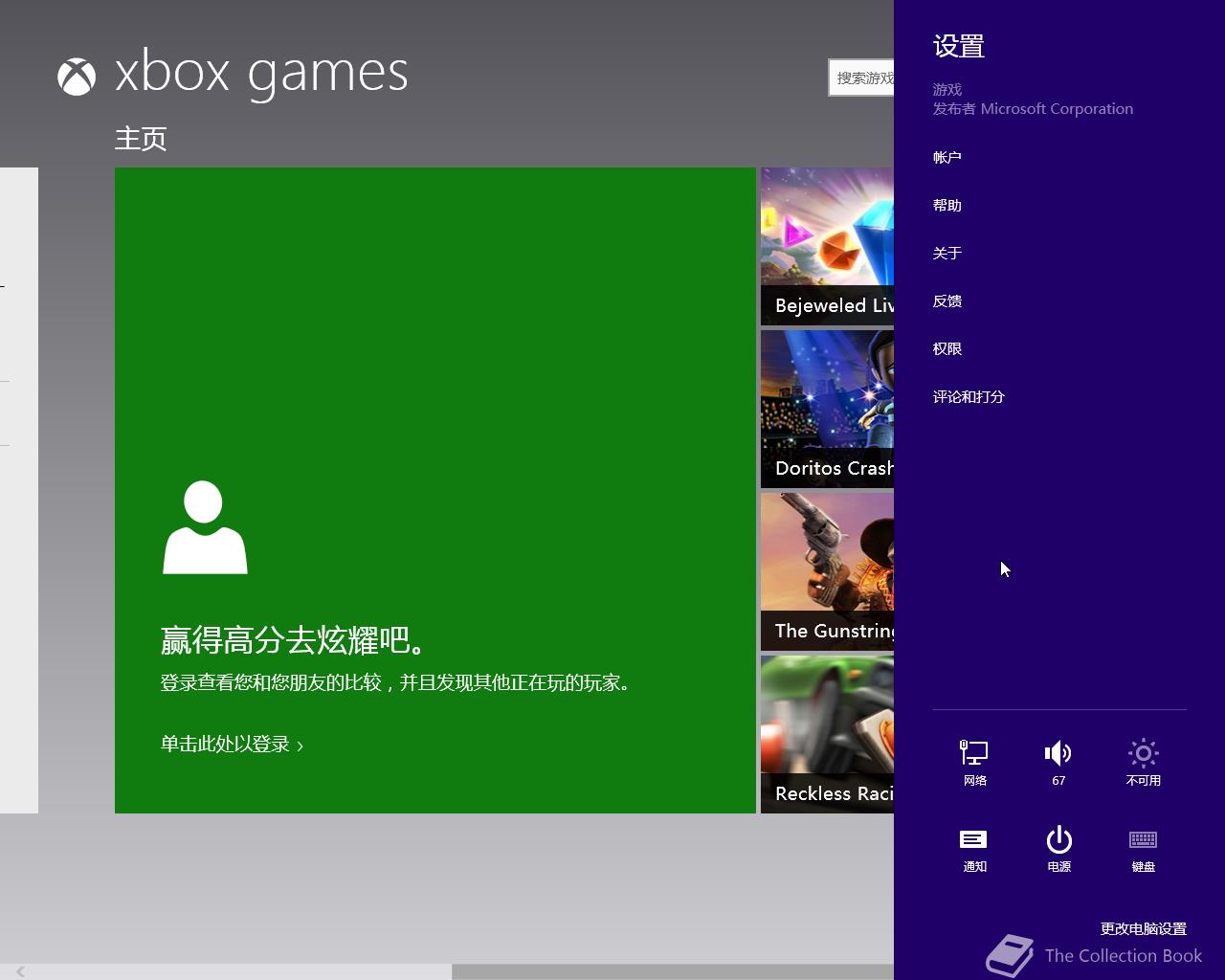The image size is (1225, 980).
Task: Open the notifications (通知) icon
Action: pos(974,849)
